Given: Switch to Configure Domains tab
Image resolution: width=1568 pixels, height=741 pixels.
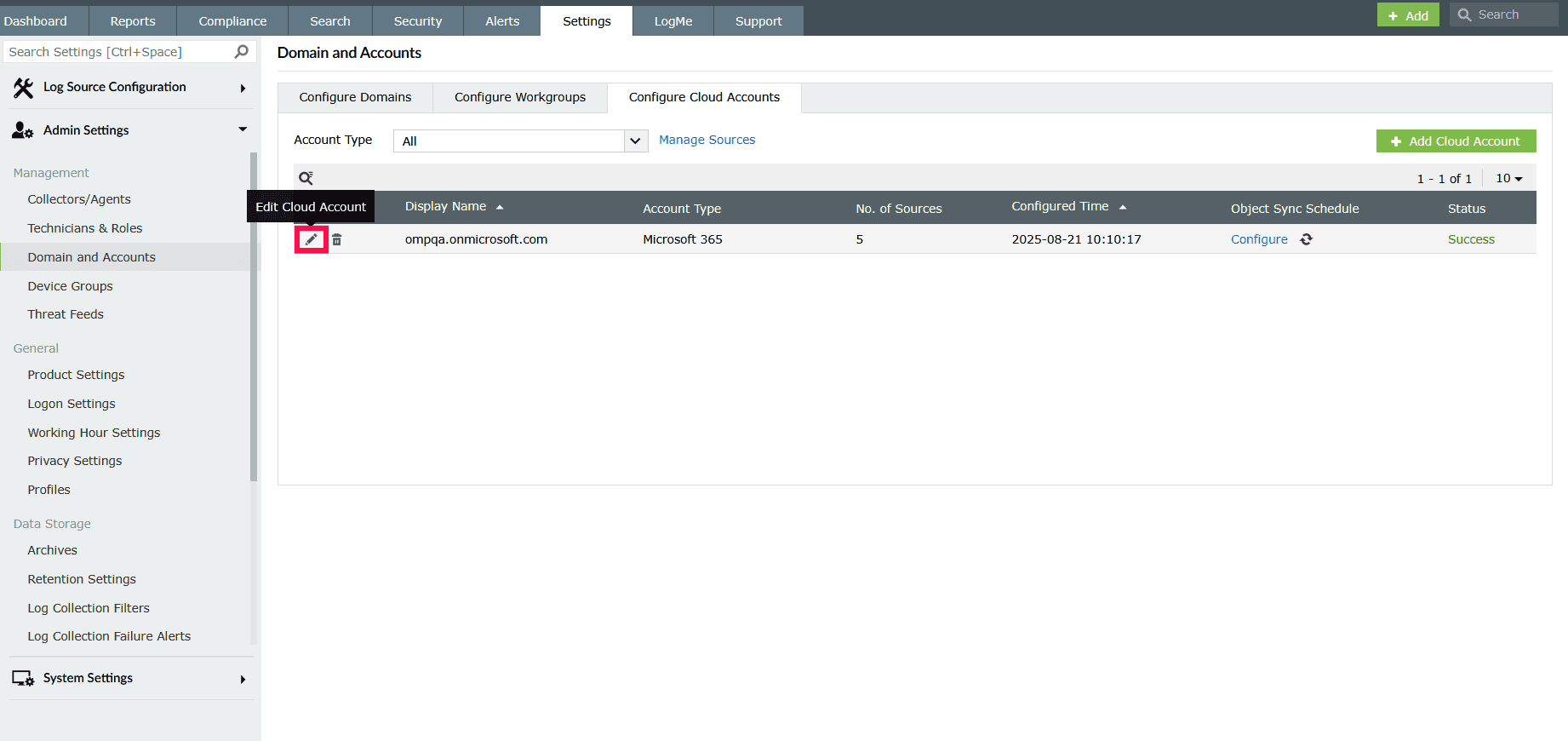Looking at the screenshot, I should (355, 97).
